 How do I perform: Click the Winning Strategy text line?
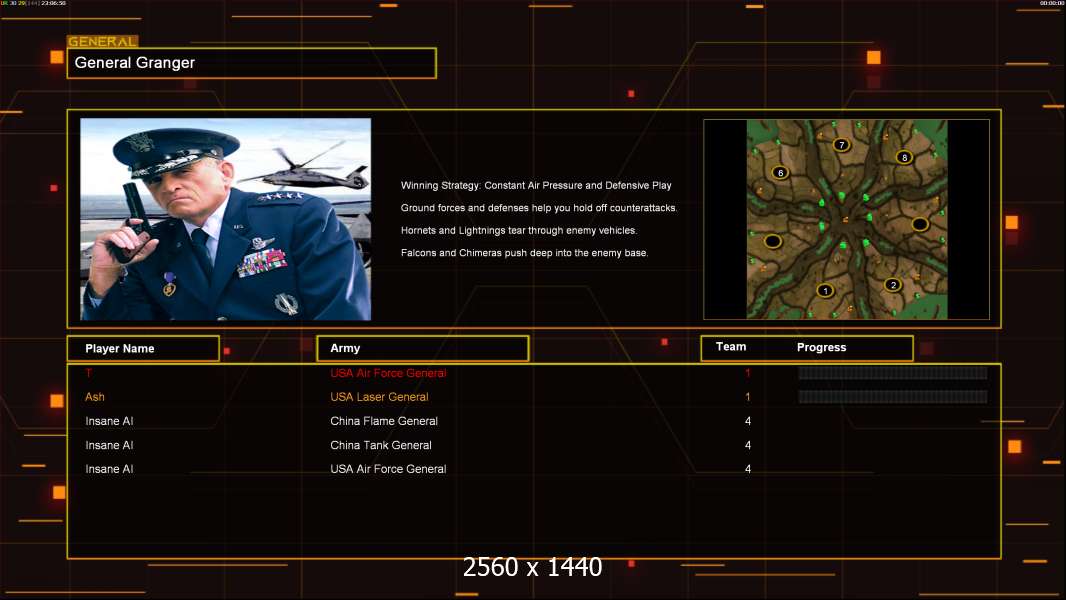click(536, 186)
